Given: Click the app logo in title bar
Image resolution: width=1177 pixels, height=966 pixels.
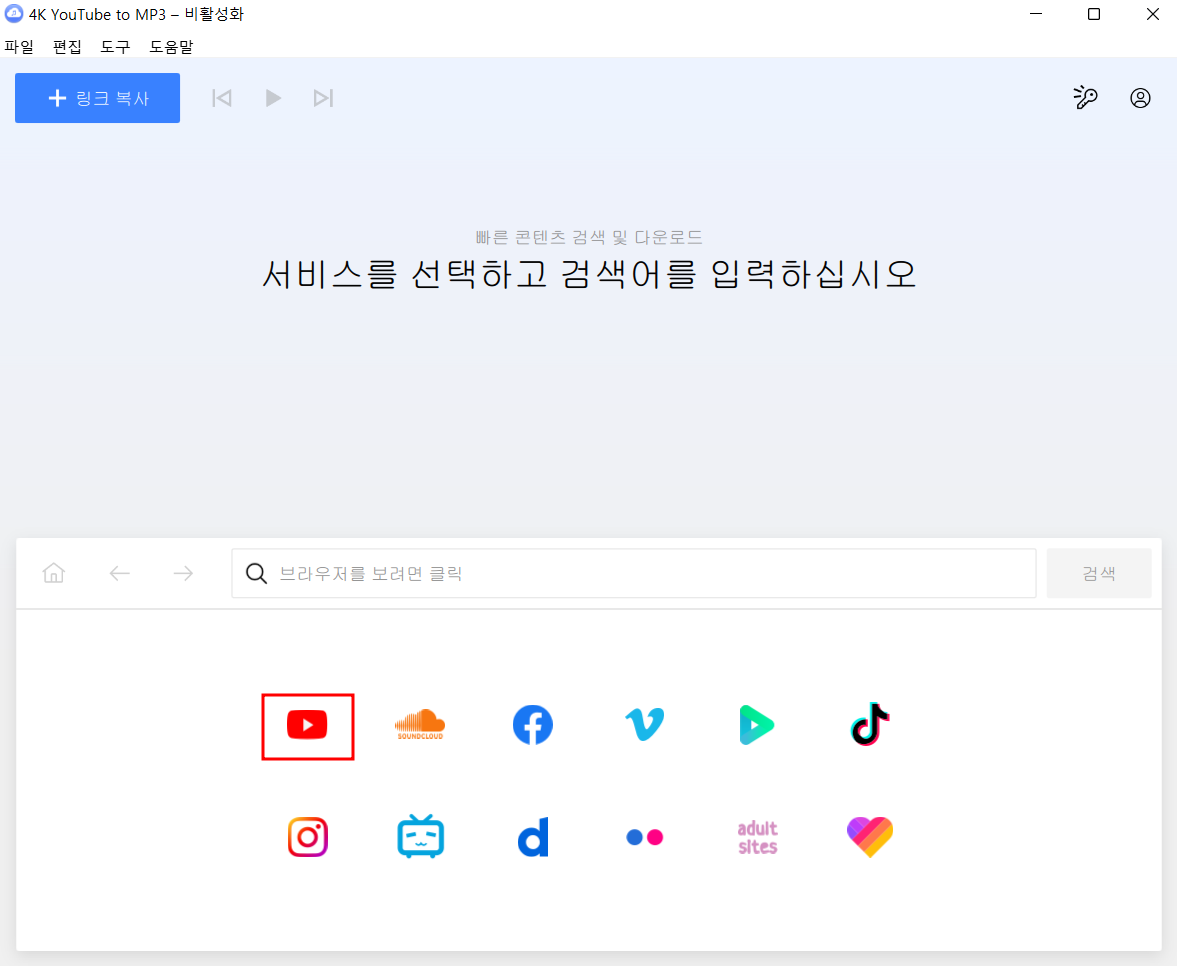Looking at the screenshot, I should [14, 14].
